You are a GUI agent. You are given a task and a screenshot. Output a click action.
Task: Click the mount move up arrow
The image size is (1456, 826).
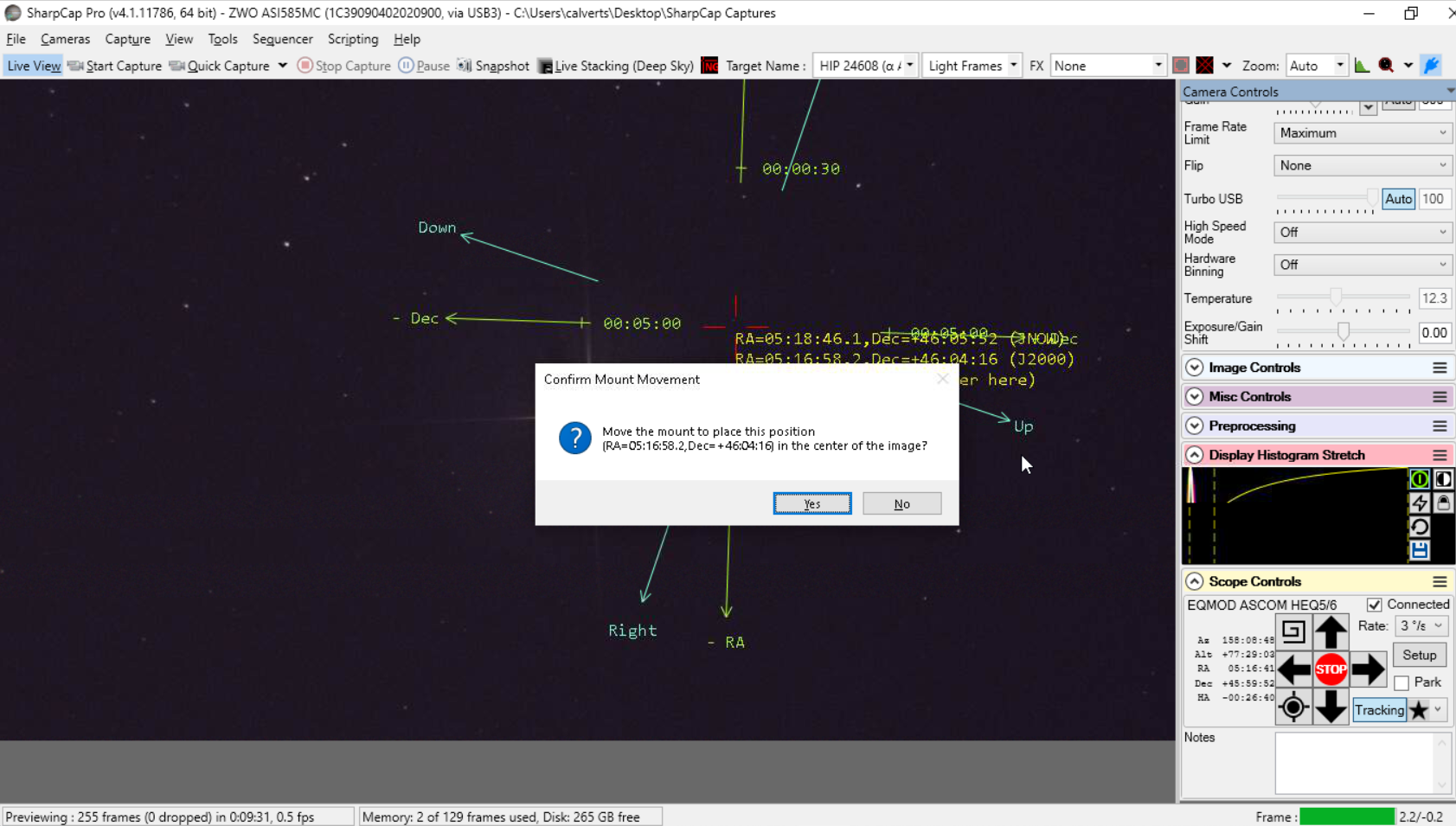click(1331, 631)
